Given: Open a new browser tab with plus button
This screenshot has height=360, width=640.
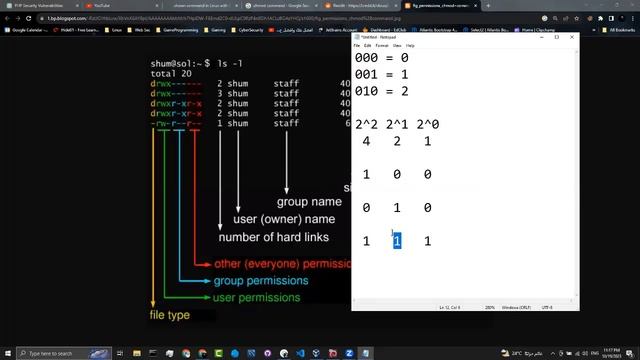Looking at the screenshot, I should tap(488, 6).
